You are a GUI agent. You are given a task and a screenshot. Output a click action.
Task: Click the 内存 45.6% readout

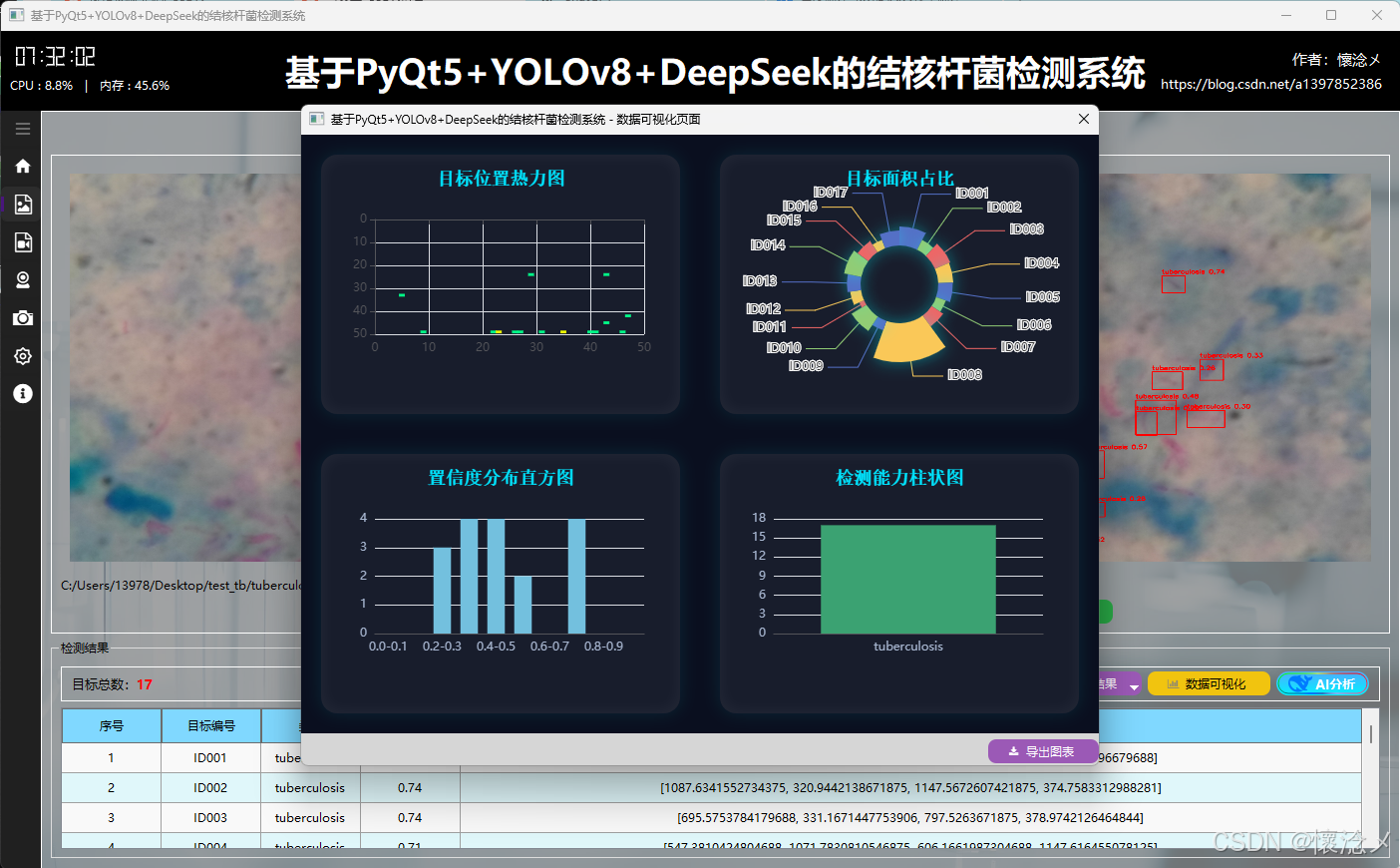(135, 86)
